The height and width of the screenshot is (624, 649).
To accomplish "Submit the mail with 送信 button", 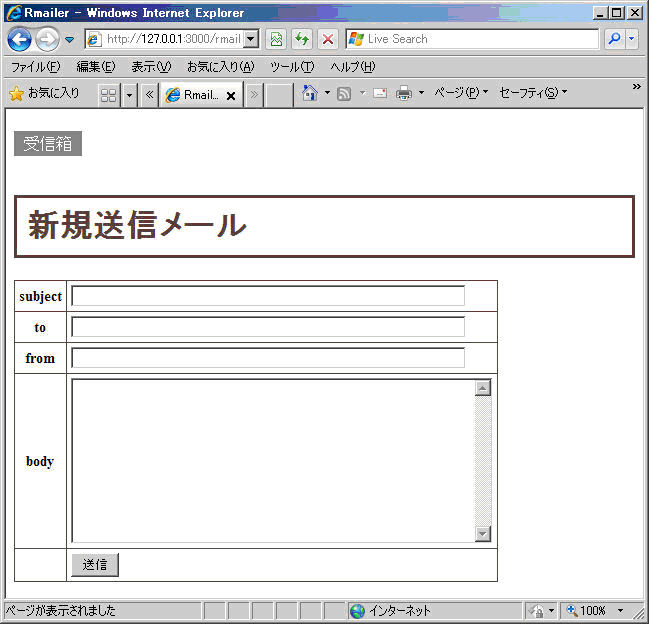I will point(95,565).
